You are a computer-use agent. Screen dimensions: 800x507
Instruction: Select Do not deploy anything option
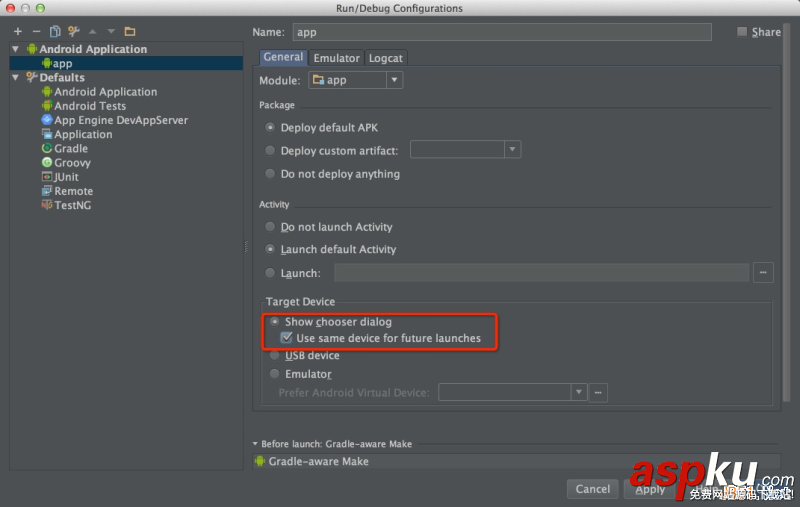[270, 174]
